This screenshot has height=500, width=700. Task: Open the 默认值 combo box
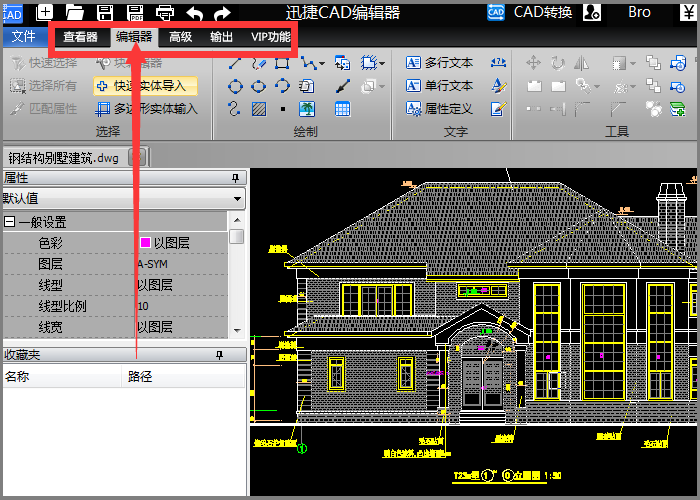click(x=124, y=199)
